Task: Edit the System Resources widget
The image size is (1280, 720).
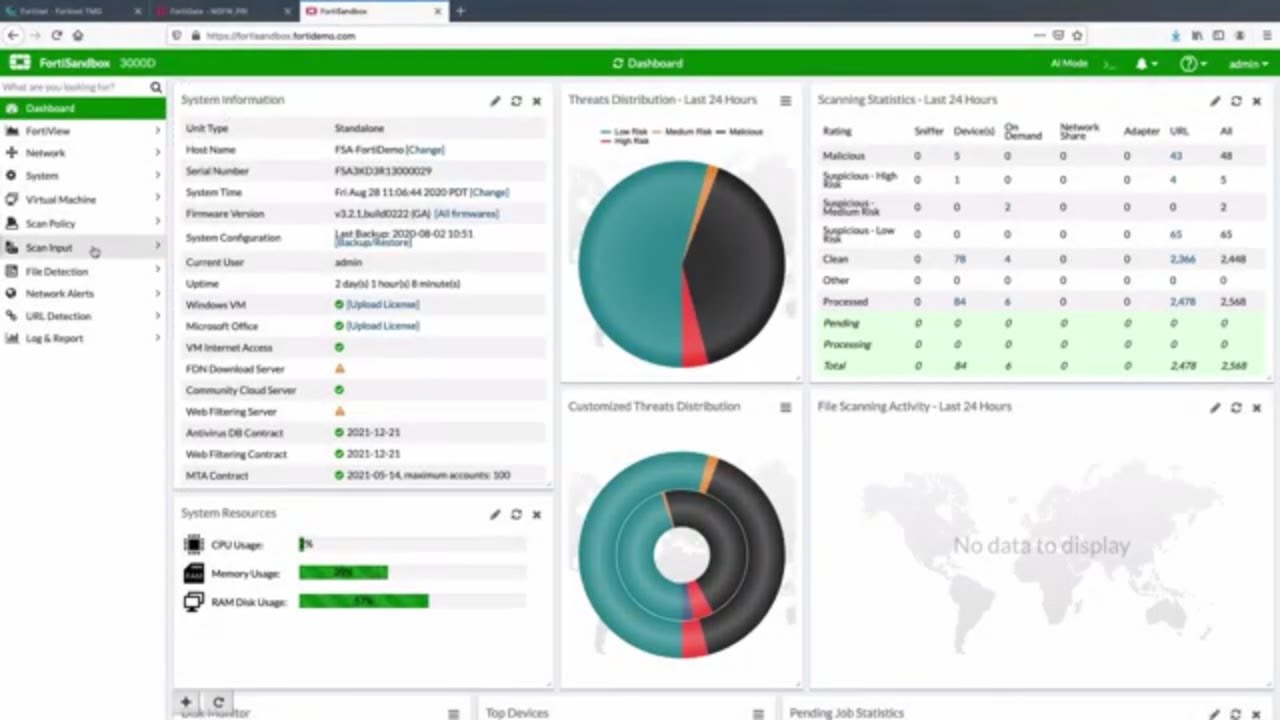Action: [495, 514]
